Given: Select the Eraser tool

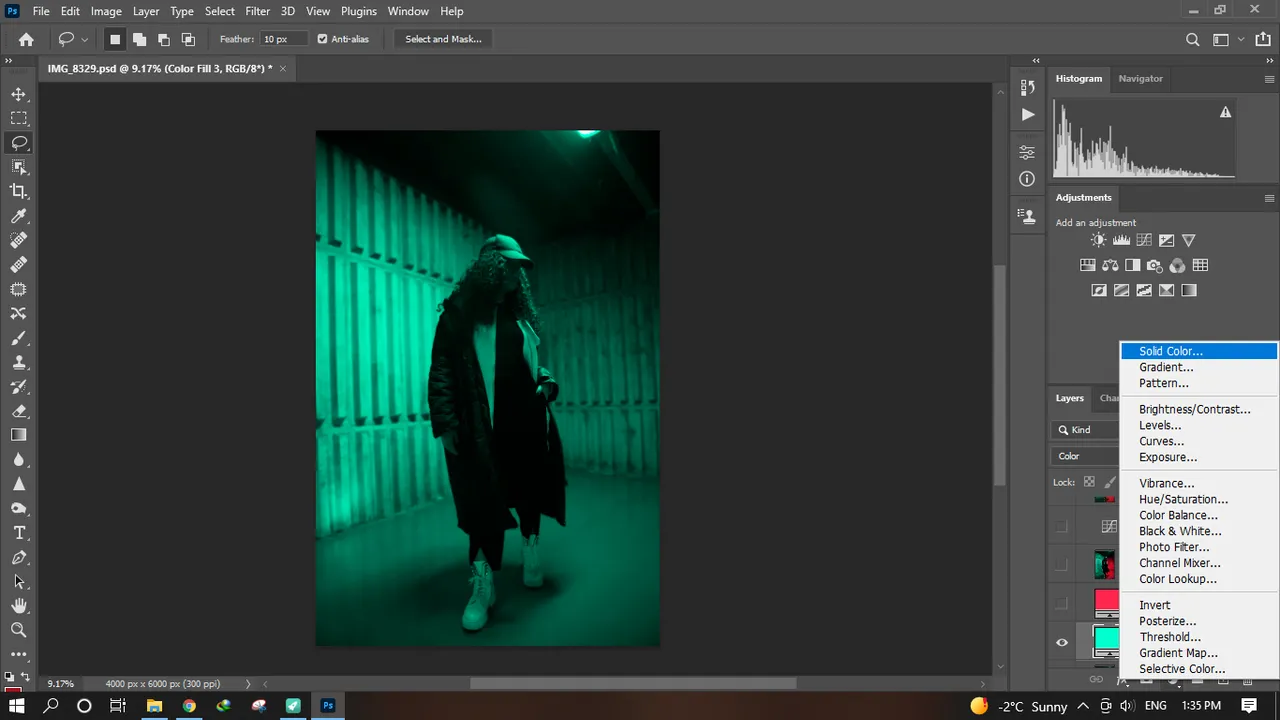Looking at the screenshot, I should (19, 411).
